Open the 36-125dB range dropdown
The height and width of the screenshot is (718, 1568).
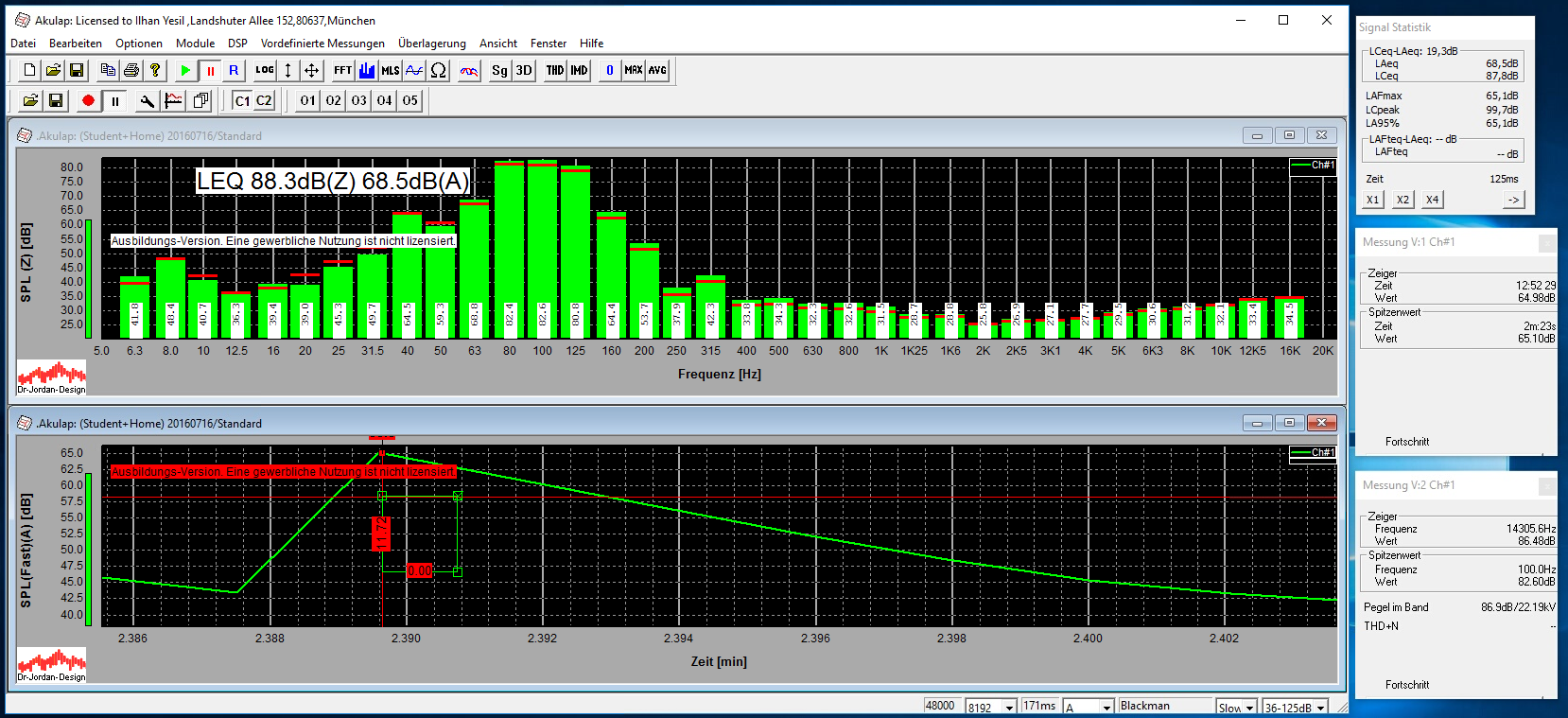[x=1321, y=708]
